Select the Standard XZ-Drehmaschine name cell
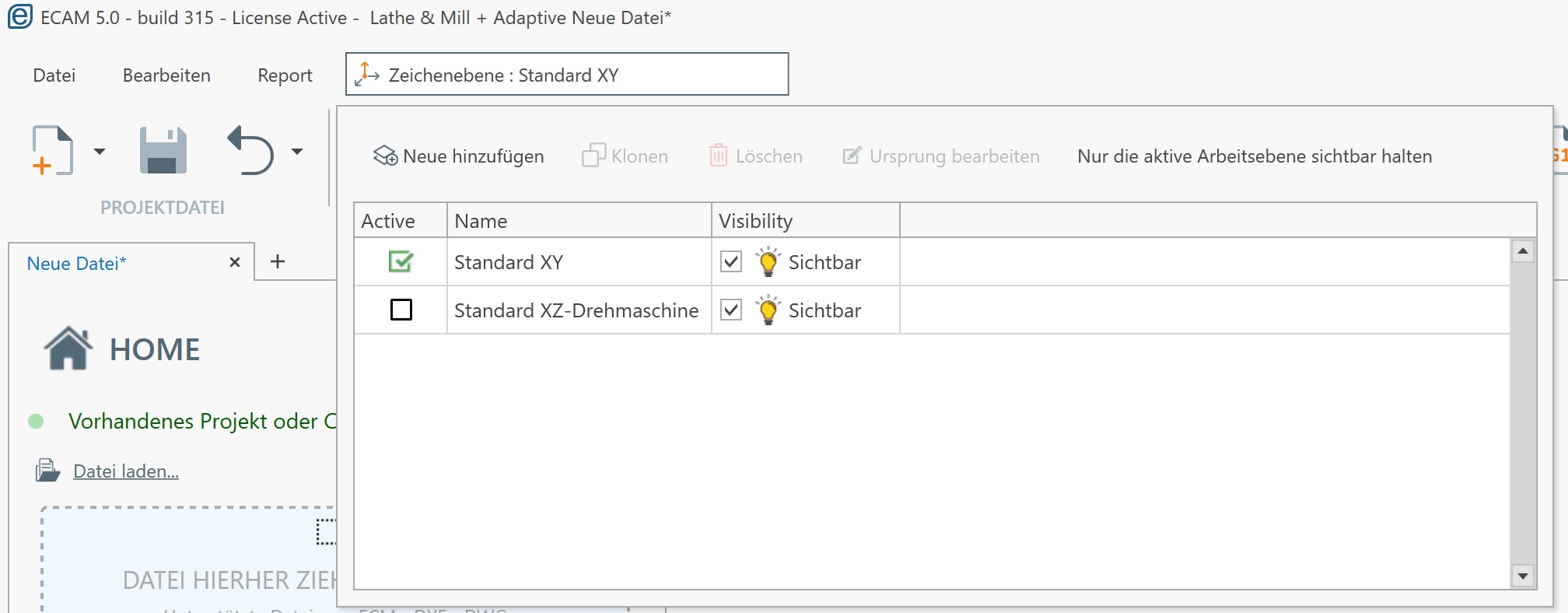 (579, 310)
